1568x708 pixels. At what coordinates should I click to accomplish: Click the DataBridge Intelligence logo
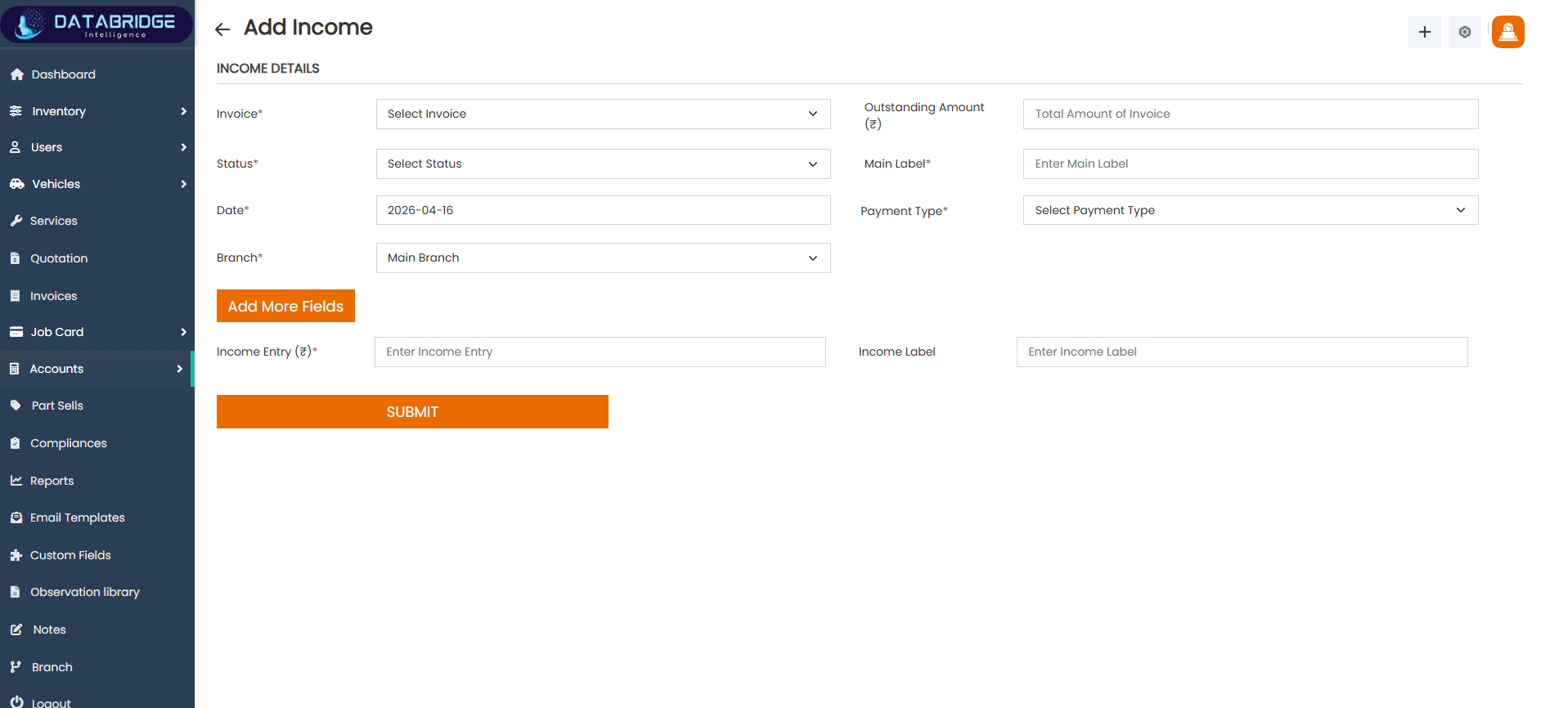coord(97,25)
